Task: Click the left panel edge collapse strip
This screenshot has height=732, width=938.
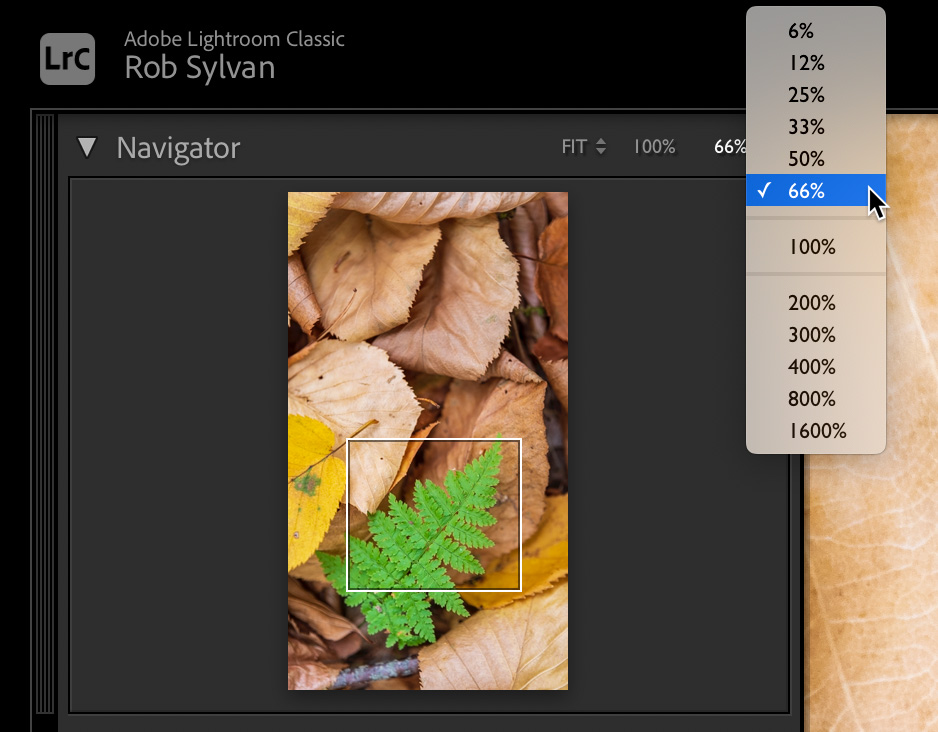Action: coord(45,414)
